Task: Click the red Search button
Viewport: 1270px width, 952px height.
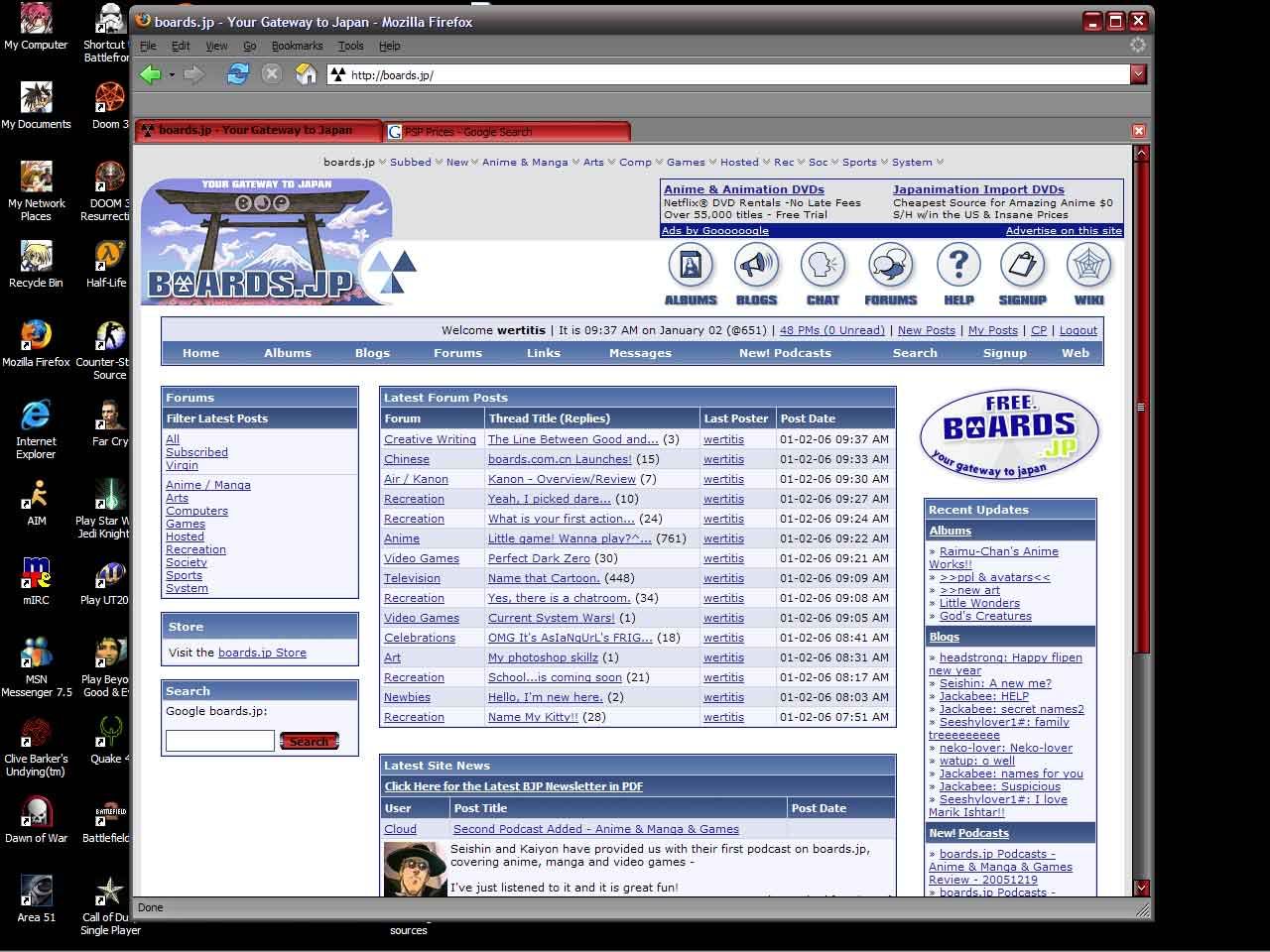Action: tap(310, 741)
